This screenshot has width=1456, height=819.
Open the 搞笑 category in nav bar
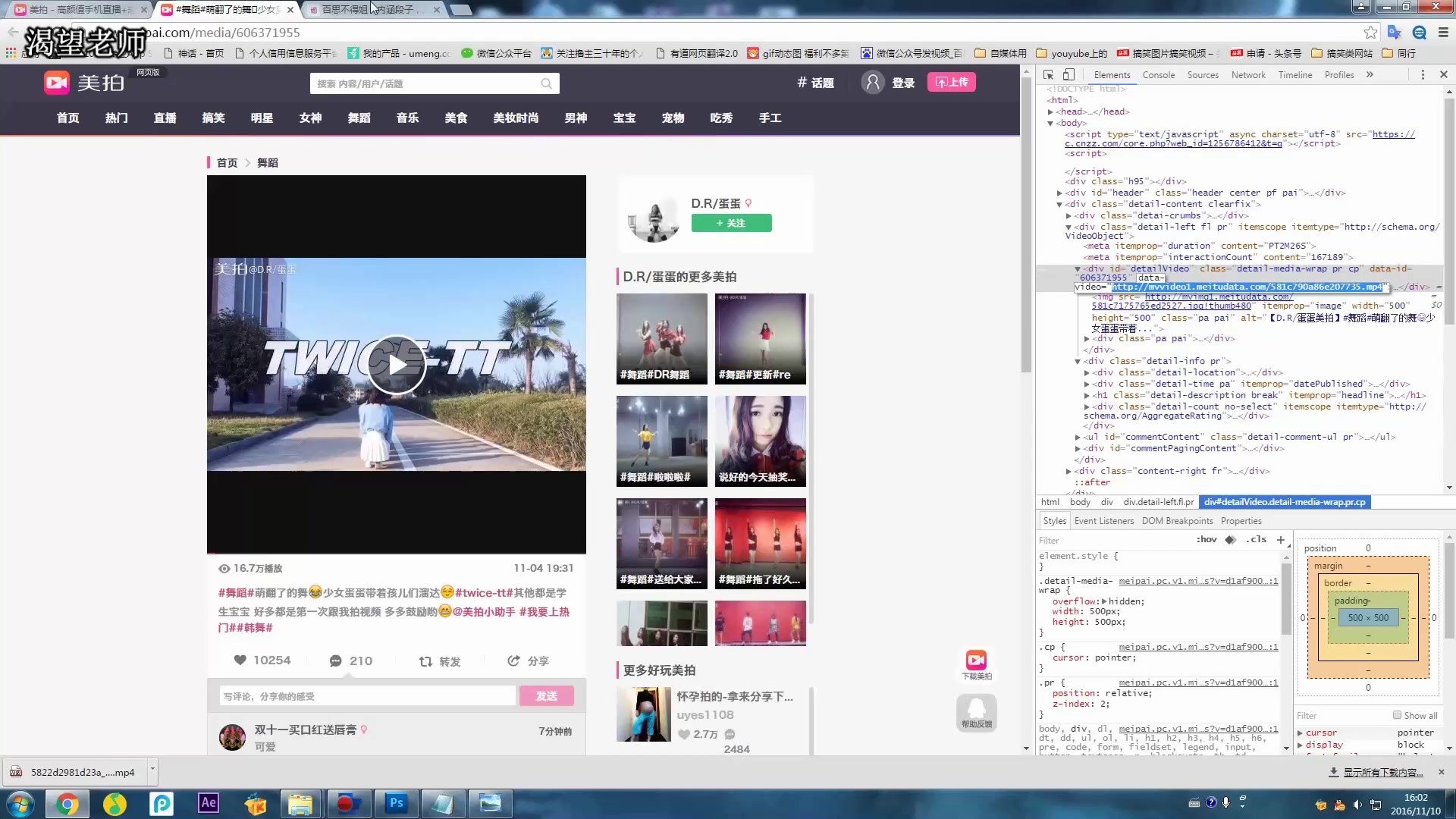(x=213, y=118)
